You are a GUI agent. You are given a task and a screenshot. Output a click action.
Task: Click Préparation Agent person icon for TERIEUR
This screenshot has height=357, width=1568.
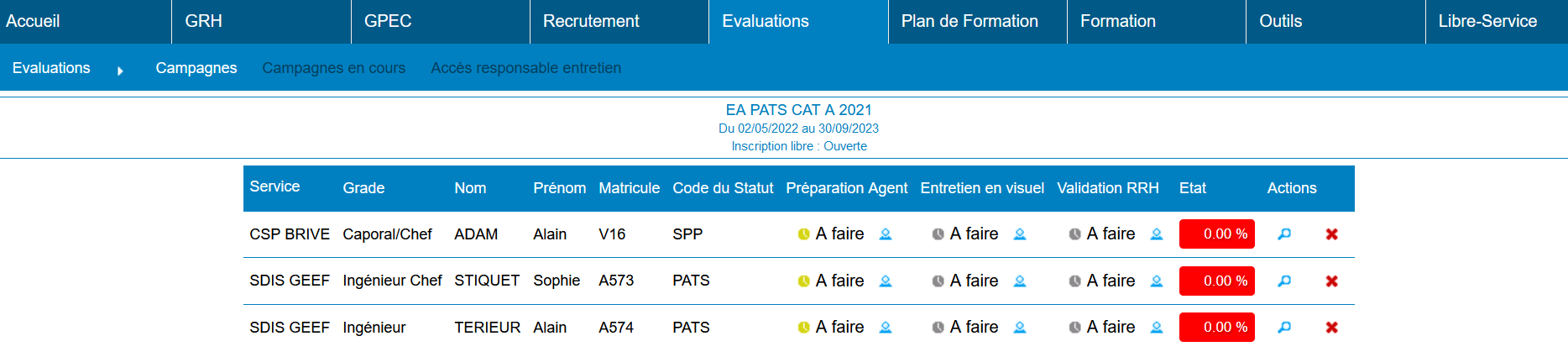tap(886, 328)
